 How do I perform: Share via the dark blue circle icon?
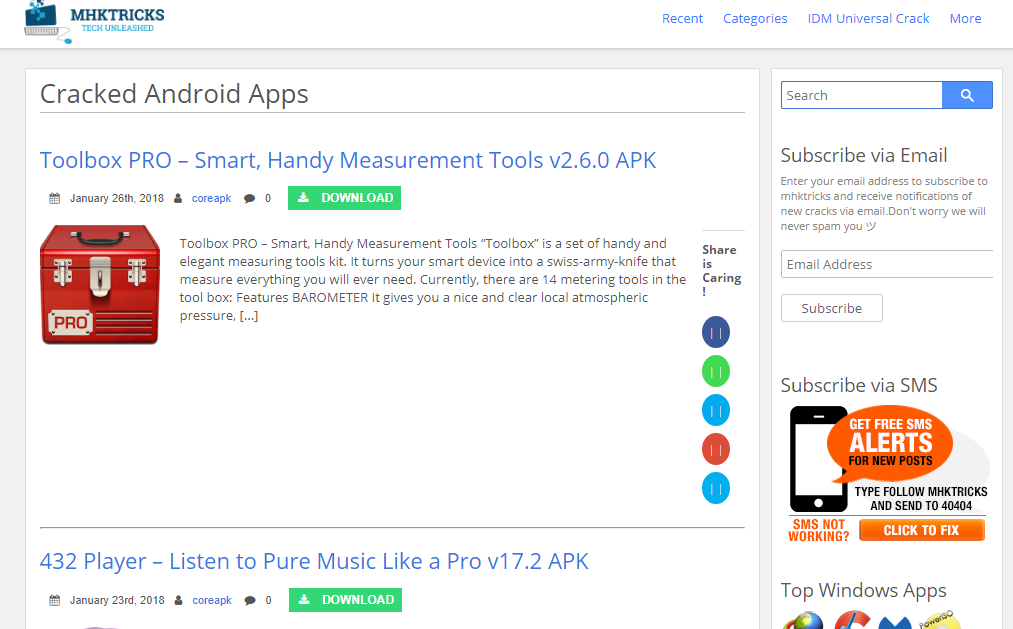(x=716, y=333)
